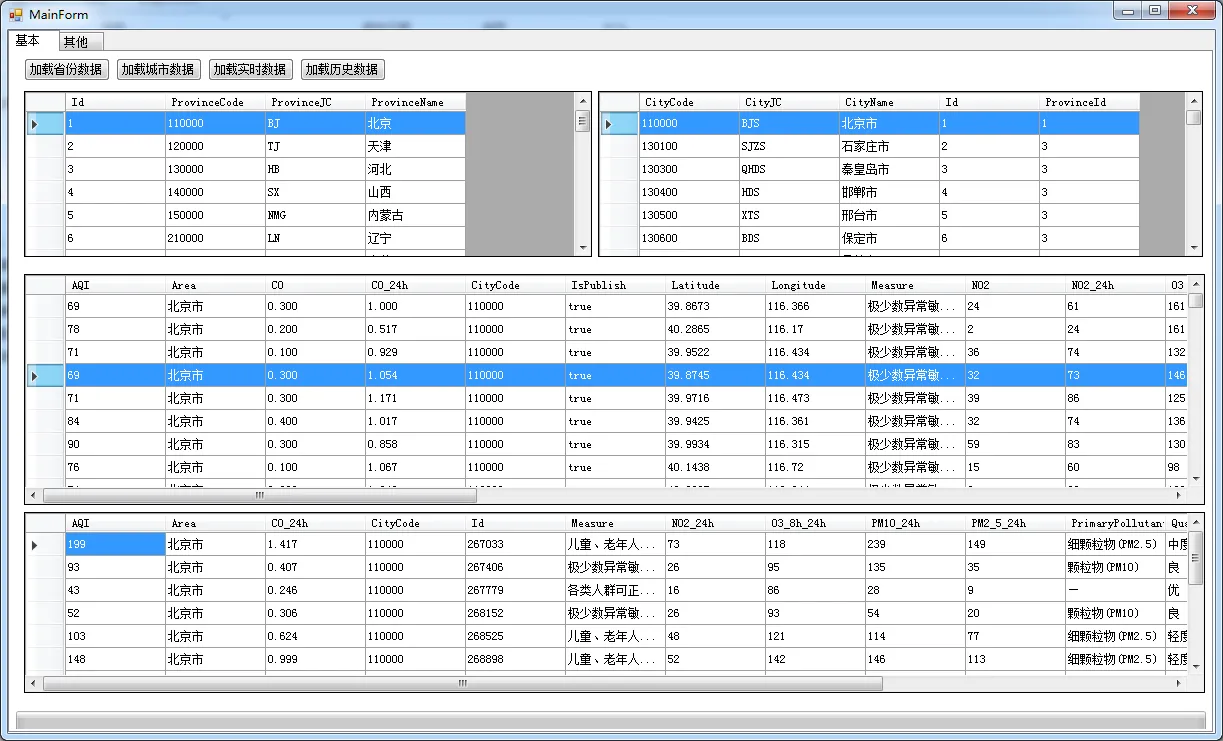Click the progress bar at the window bottom

point(610,721)
